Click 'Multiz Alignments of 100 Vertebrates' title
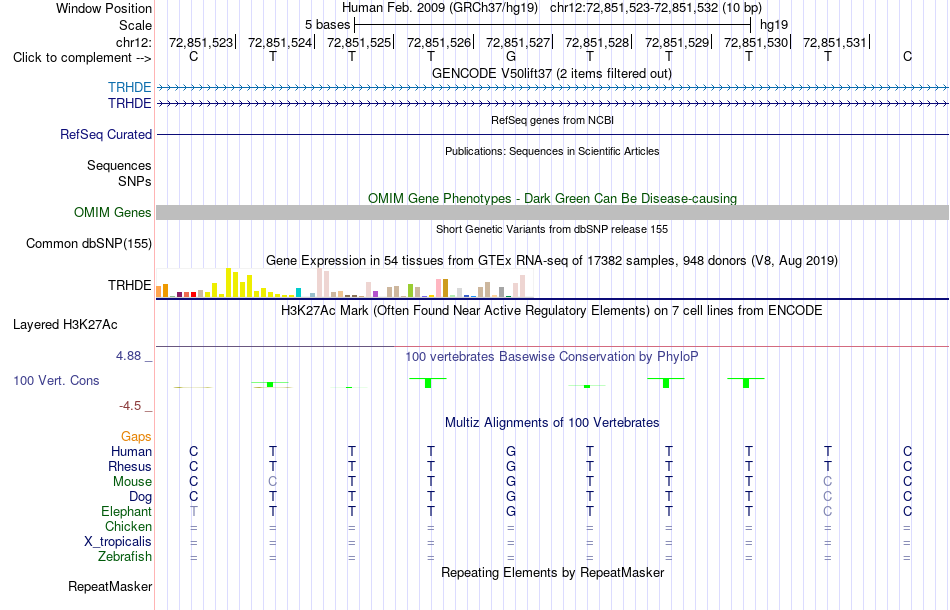Viewport: 950px width, 610px height. coord(552,422)
